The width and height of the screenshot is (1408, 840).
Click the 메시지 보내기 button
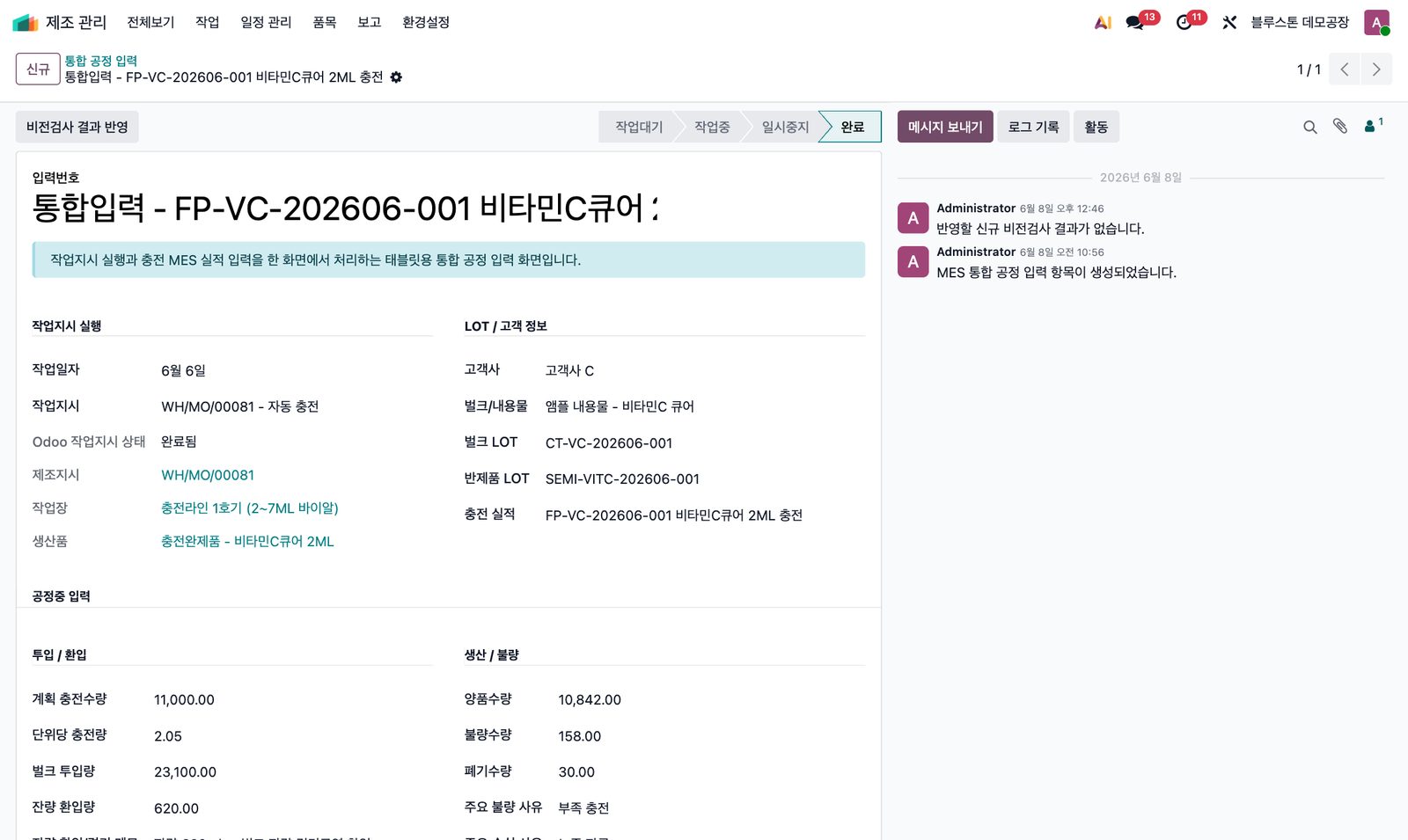click(945, 127)
